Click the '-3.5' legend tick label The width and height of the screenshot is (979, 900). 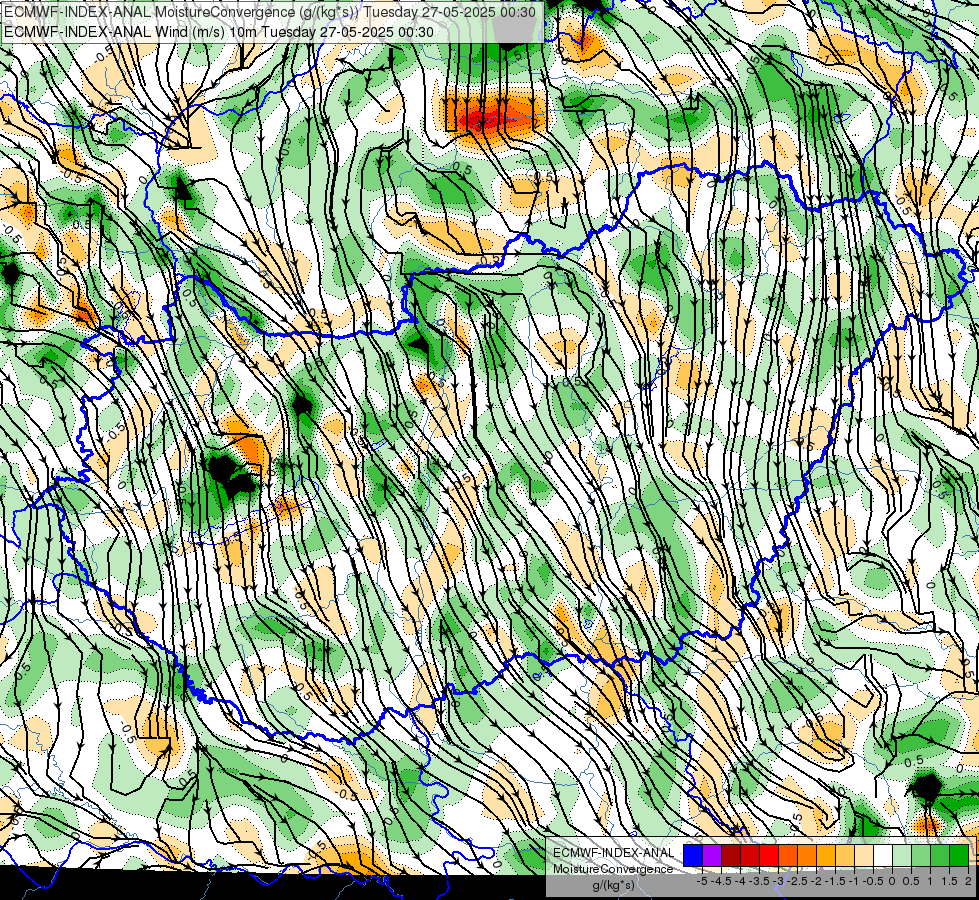click(759, 881)
